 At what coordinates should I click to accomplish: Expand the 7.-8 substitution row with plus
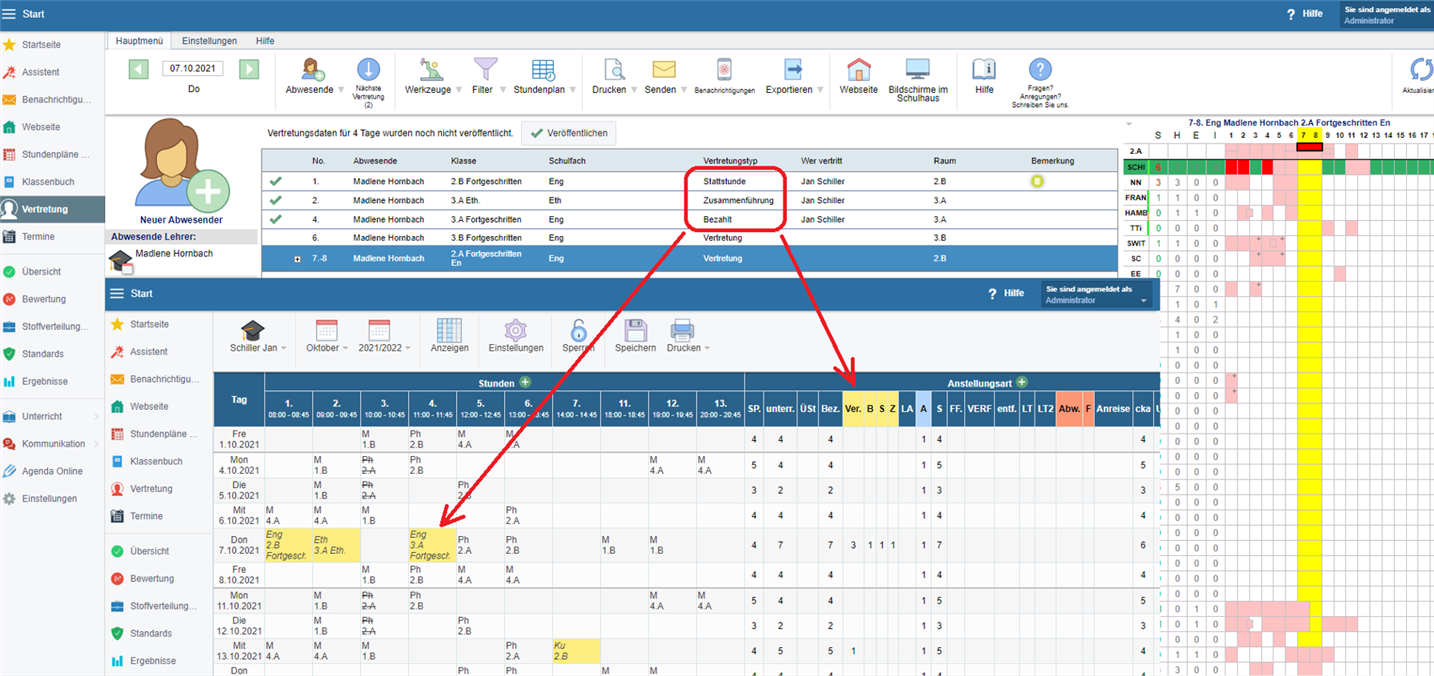point(297,258)
